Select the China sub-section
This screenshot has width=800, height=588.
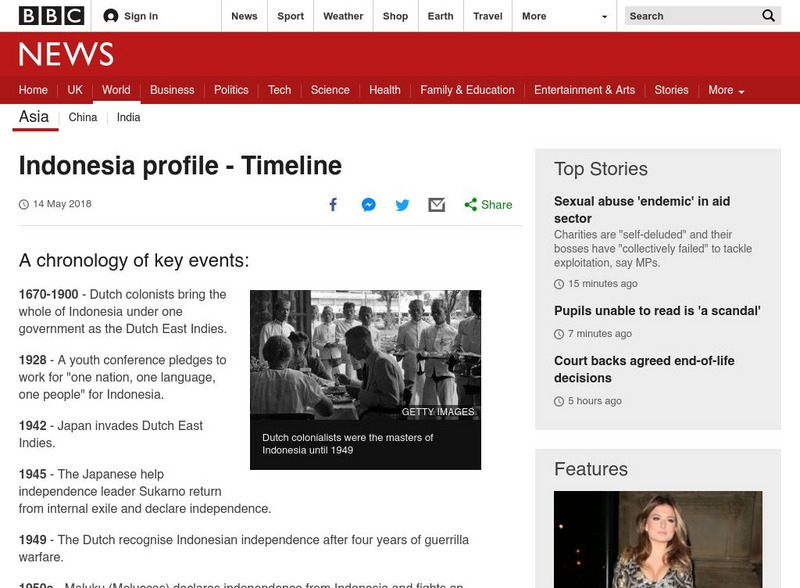[x=83, y=117]
